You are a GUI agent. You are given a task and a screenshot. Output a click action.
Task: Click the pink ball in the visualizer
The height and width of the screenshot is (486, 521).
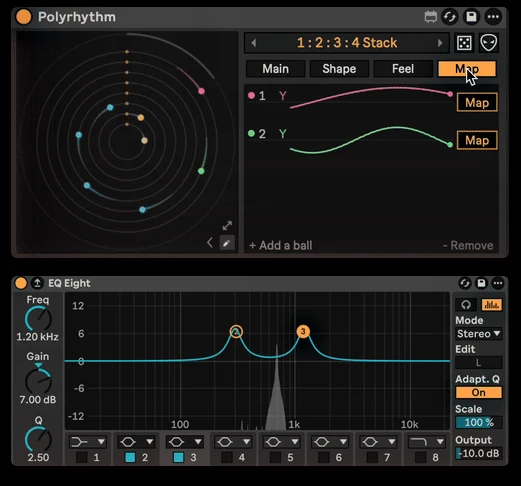201,91
